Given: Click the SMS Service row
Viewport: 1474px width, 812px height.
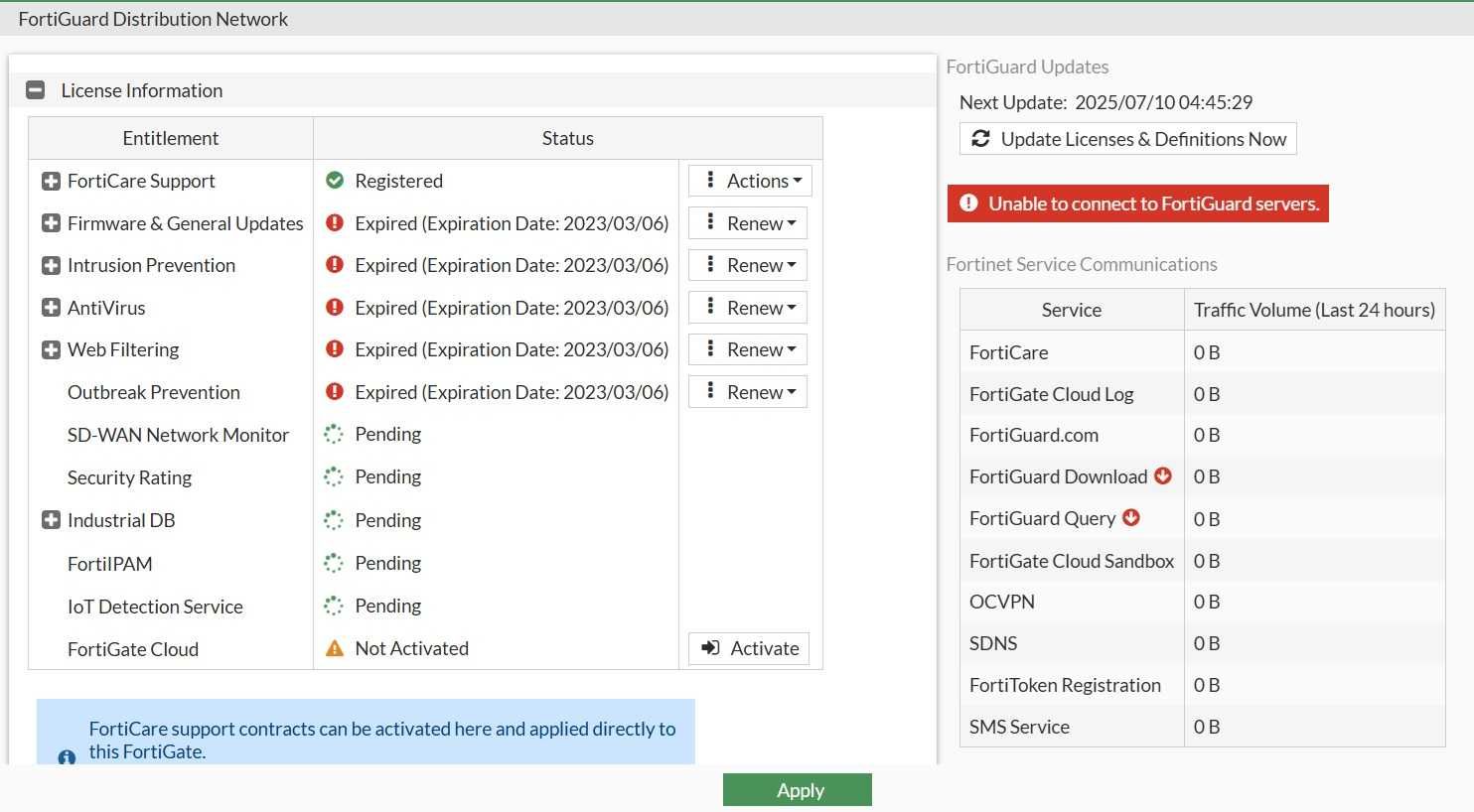Looking at the screenshot, I should pos(1203,727).
